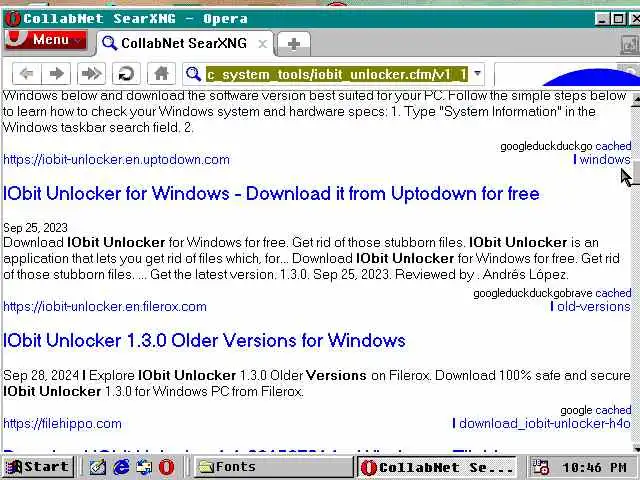The image size is (640, 480).
Task: Click the tab bar panel icon at right
Action: pyautogui.click(x=629, y=44)
